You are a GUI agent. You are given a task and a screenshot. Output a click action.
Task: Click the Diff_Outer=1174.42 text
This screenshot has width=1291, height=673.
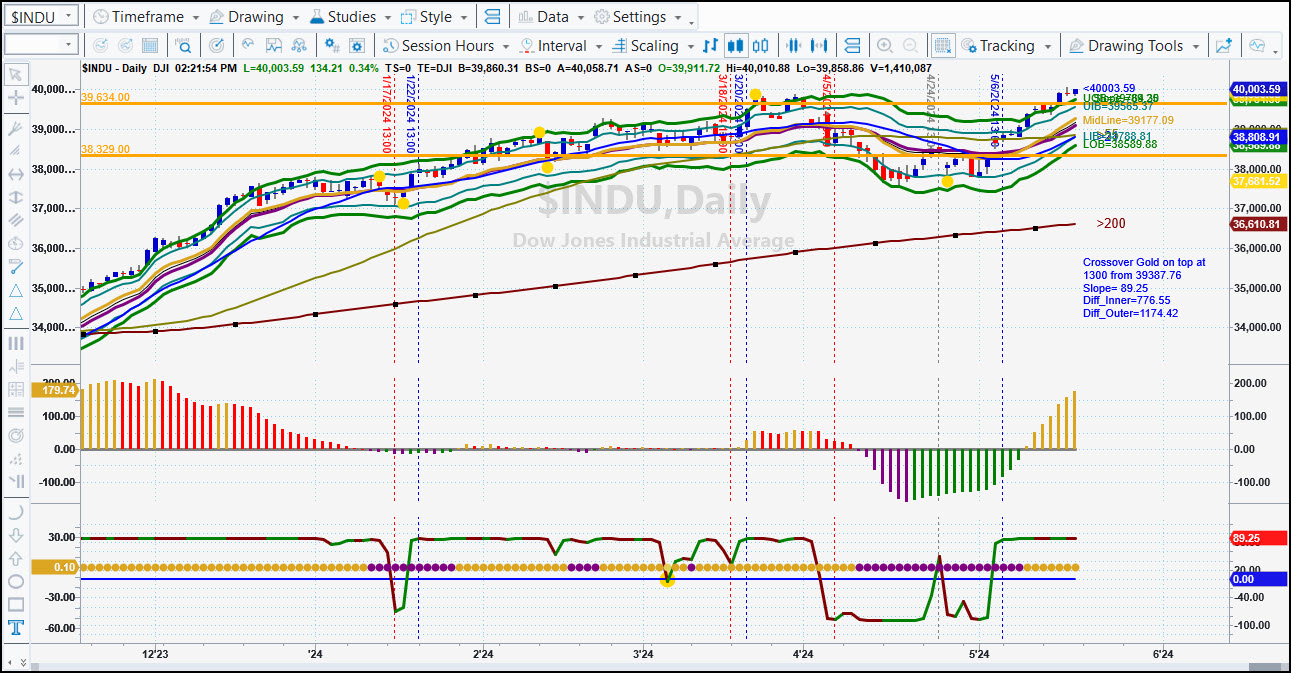point(1130,313)
